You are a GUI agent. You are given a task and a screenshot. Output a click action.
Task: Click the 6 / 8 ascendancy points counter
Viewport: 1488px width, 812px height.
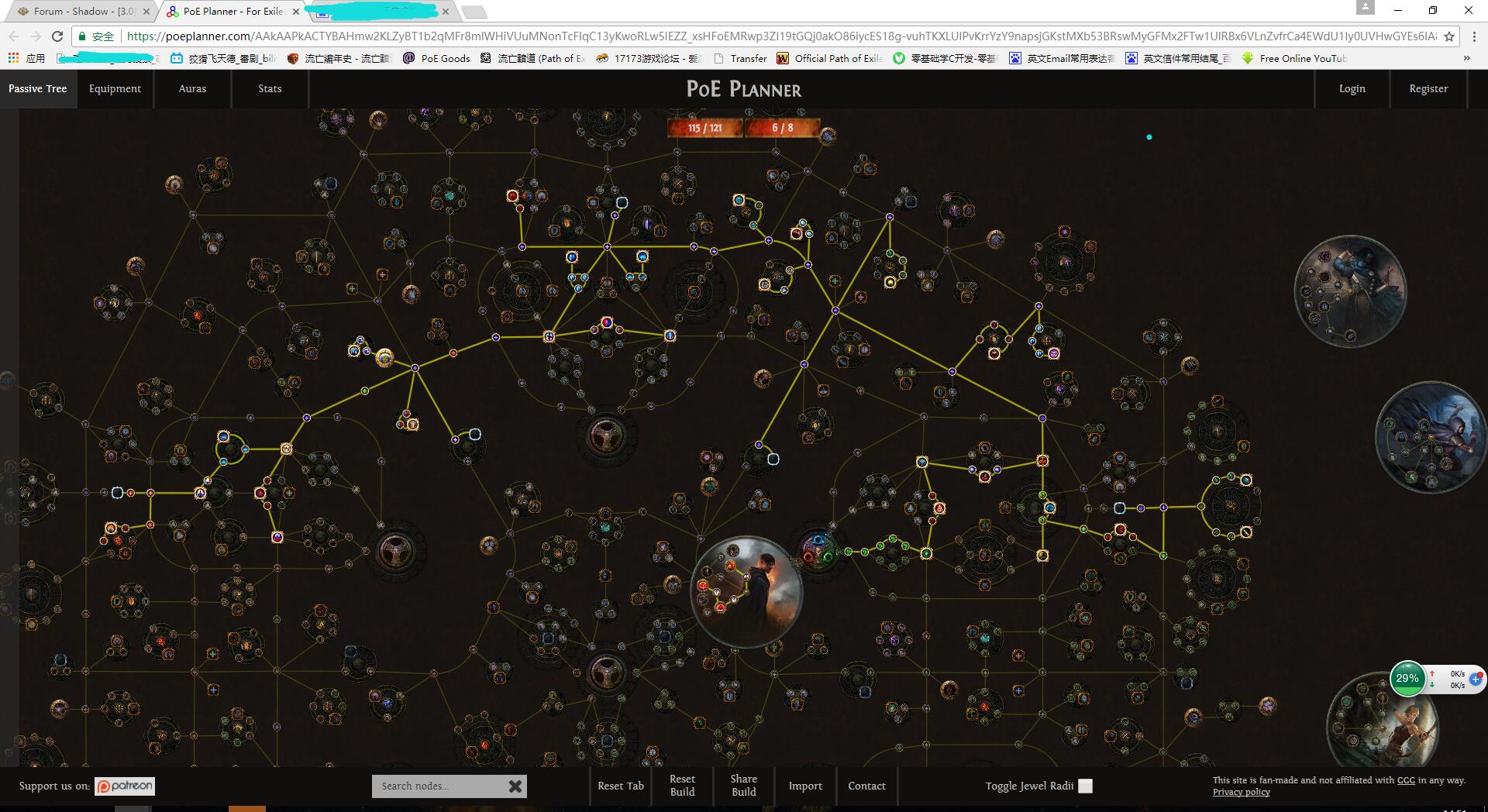(782, 128)
